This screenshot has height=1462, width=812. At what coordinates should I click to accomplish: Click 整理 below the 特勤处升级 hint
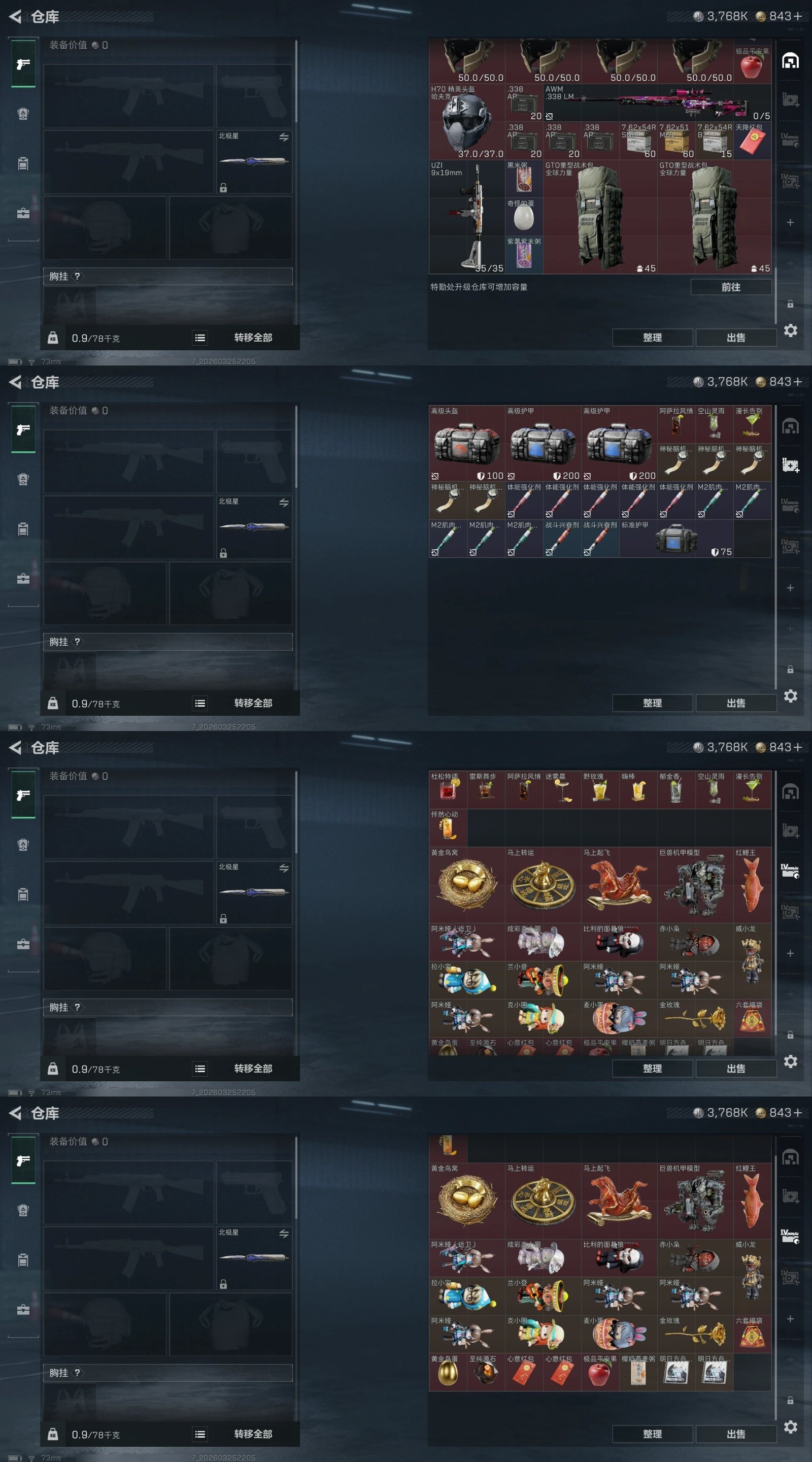(x=652, y=338)
